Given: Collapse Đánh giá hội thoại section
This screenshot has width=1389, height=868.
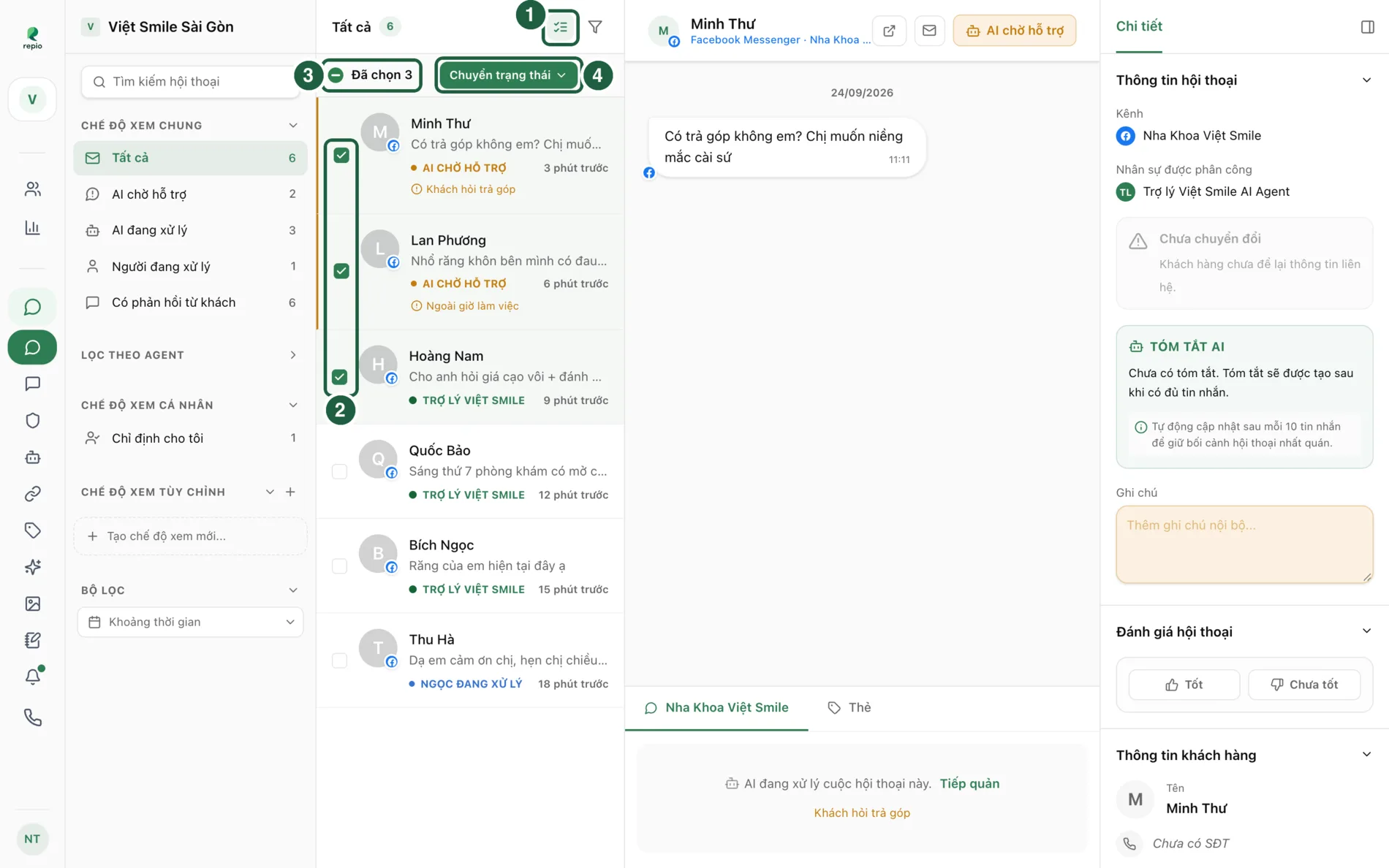Looking at the screenshot, I should pyautogui.click(x=1366, y=631).
